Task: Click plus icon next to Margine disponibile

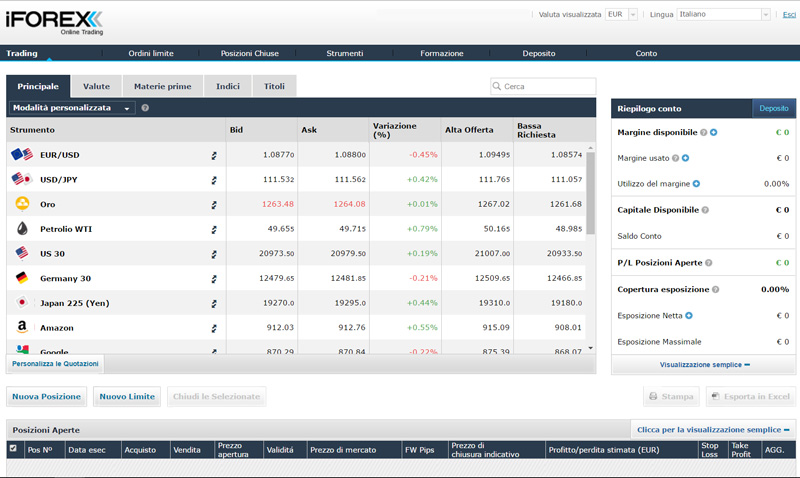Action: pos(714,132)
